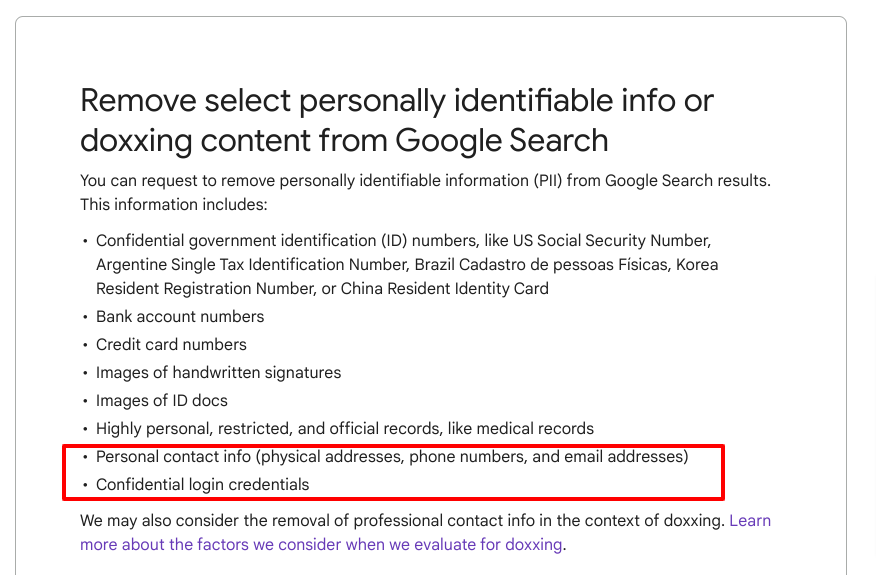Click "Images of handwritten signatures" list item
The image size is (876, 575).
click(x=218, y=373)
